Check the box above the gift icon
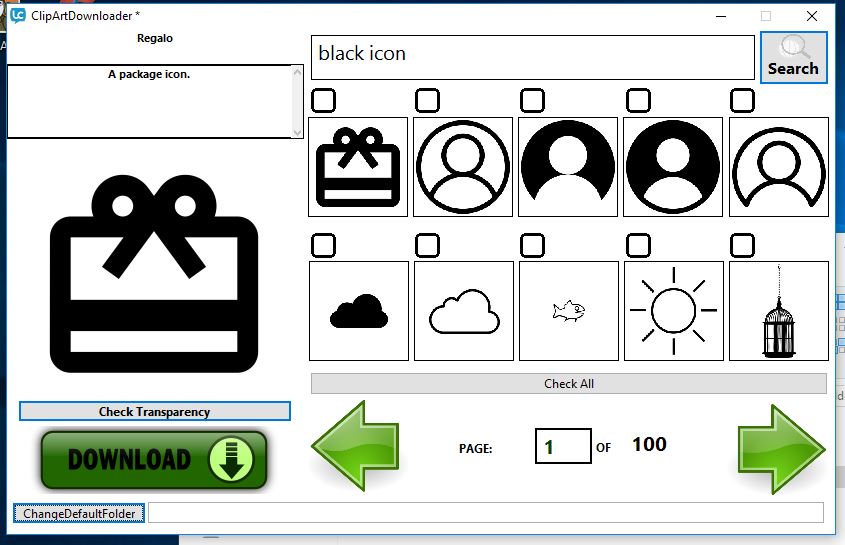Viewport: 845px width, 545px height. click(323, 100)
